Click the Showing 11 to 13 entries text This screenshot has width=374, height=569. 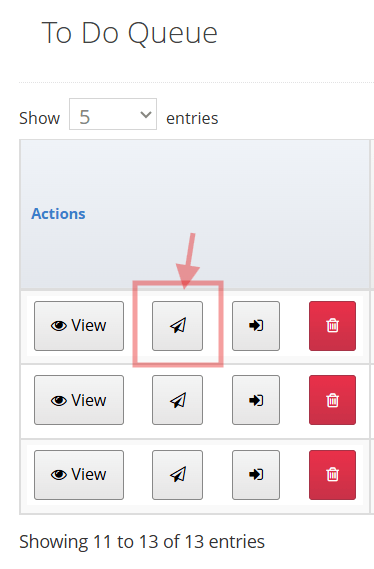click(142, 542)
